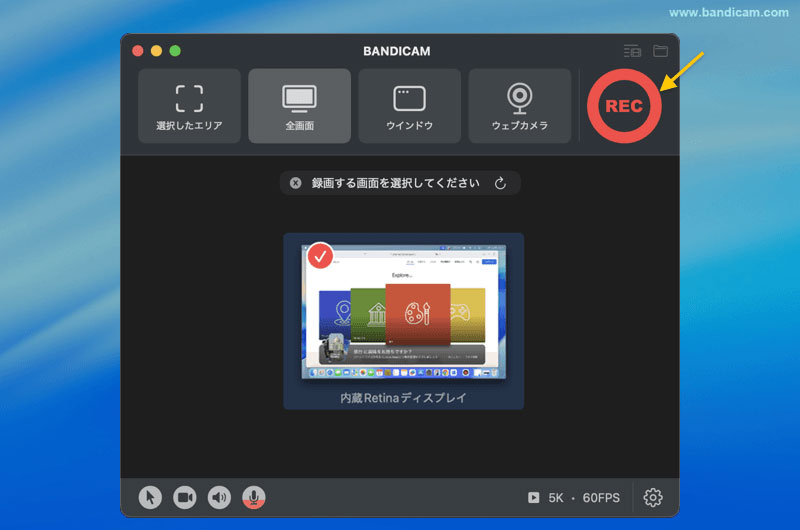Dismiss the 録画する画面を選択してください message
This screenshot has height=530, width=800.
point(295,183)
